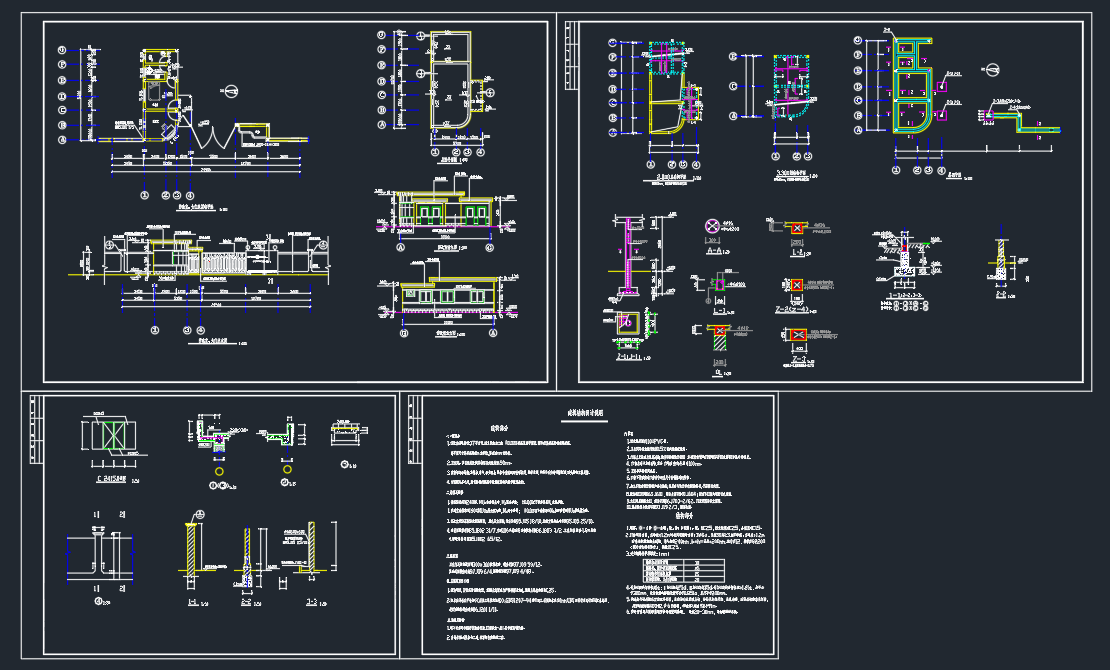Select the green window elevation labeled C 2415
The height and width of the screenshot is (670, 1110).
click(110, 437)
